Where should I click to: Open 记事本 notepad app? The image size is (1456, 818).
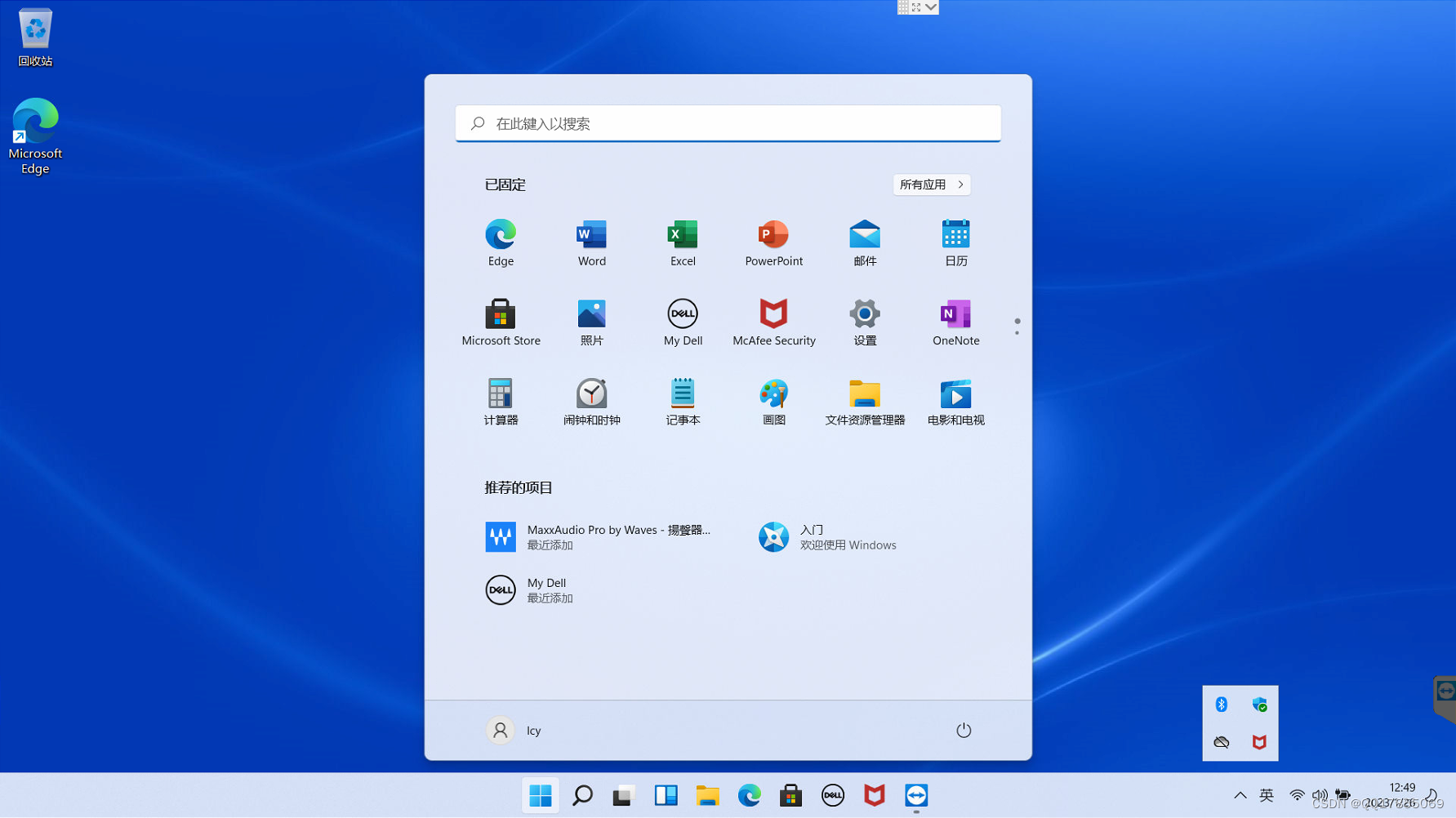pyautogui.click(x=683, y=402)
